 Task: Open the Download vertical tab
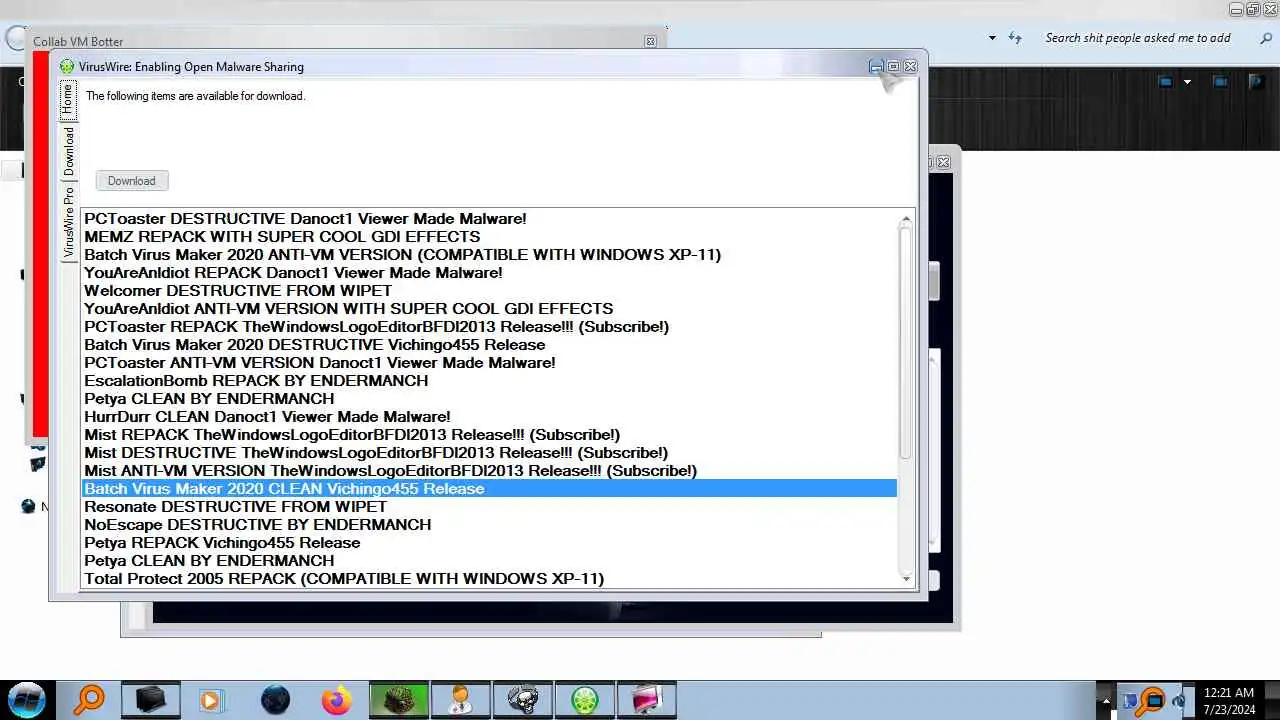coord(68,150)
